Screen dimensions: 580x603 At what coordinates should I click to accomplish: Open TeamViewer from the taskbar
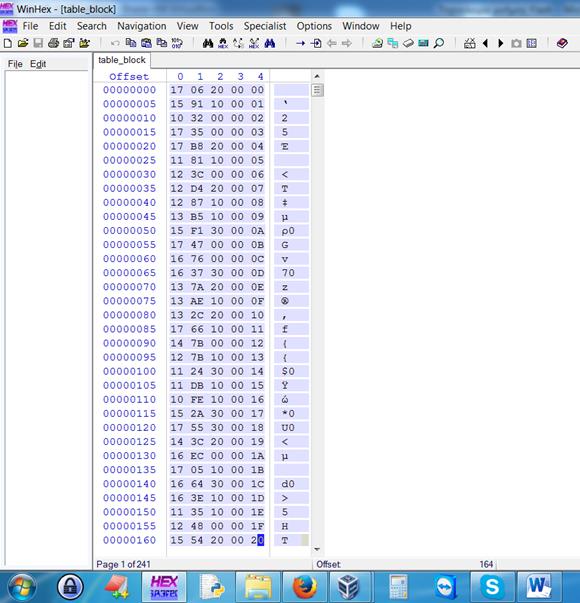[x=447, y=587]
